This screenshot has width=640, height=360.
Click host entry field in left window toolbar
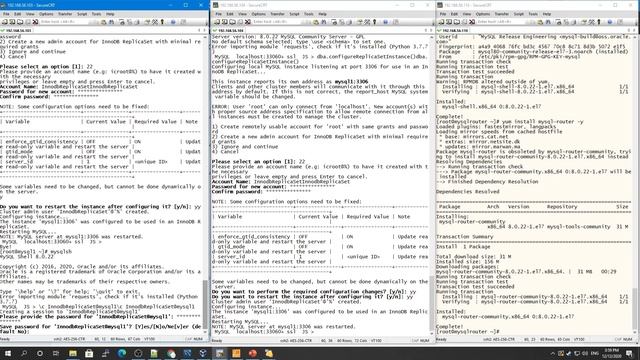(x=64, y=22)
